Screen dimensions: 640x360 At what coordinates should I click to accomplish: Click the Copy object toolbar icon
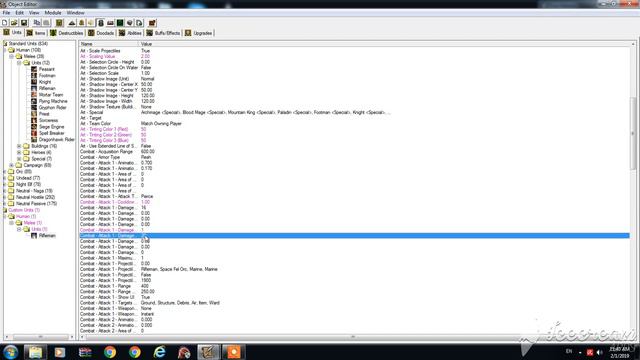[x=37, y=23]
